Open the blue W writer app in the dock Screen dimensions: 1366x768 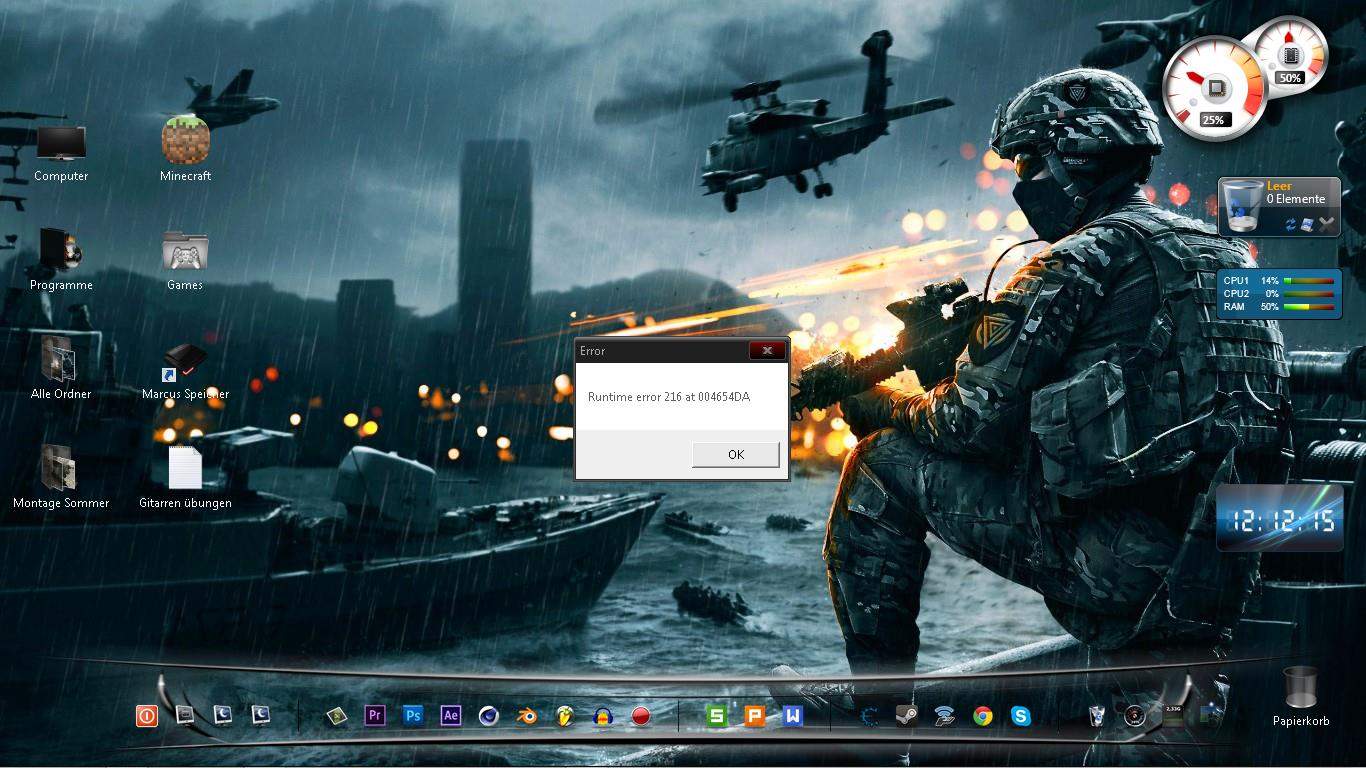point(793,715)
